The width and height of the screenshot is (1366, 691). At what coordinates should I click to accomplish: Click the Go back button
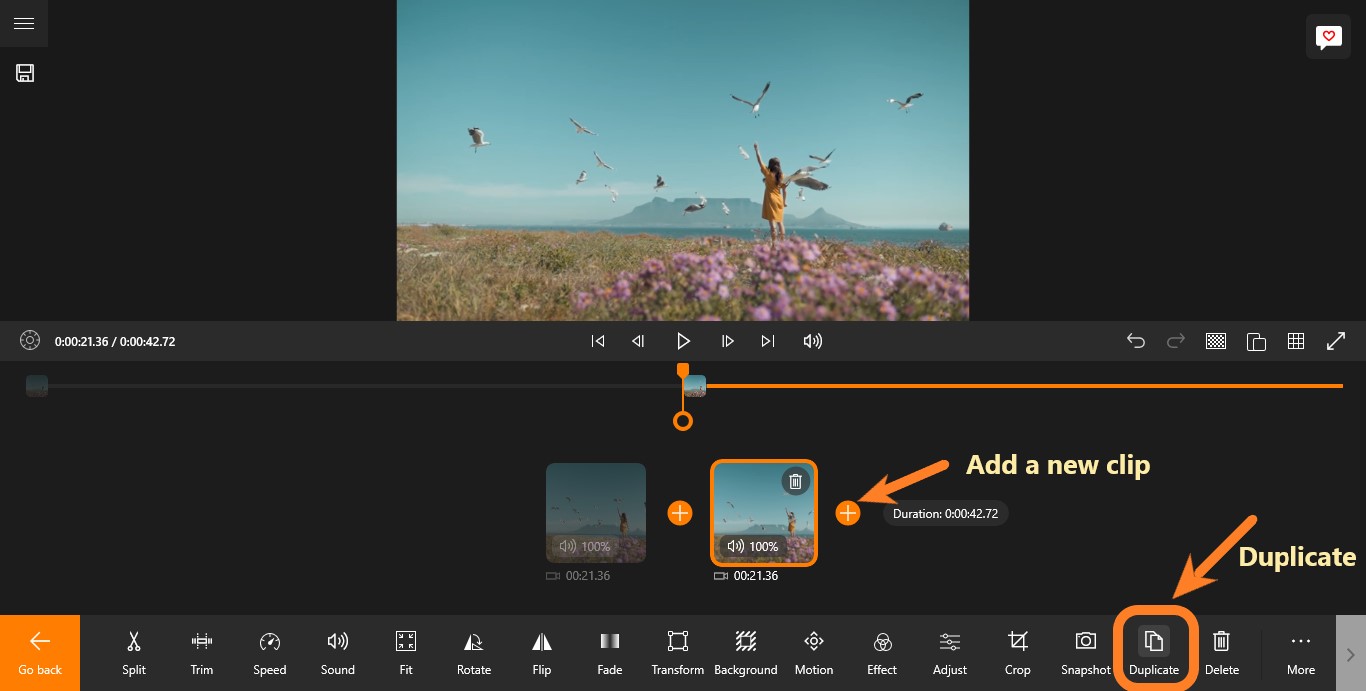pos(40,652)
